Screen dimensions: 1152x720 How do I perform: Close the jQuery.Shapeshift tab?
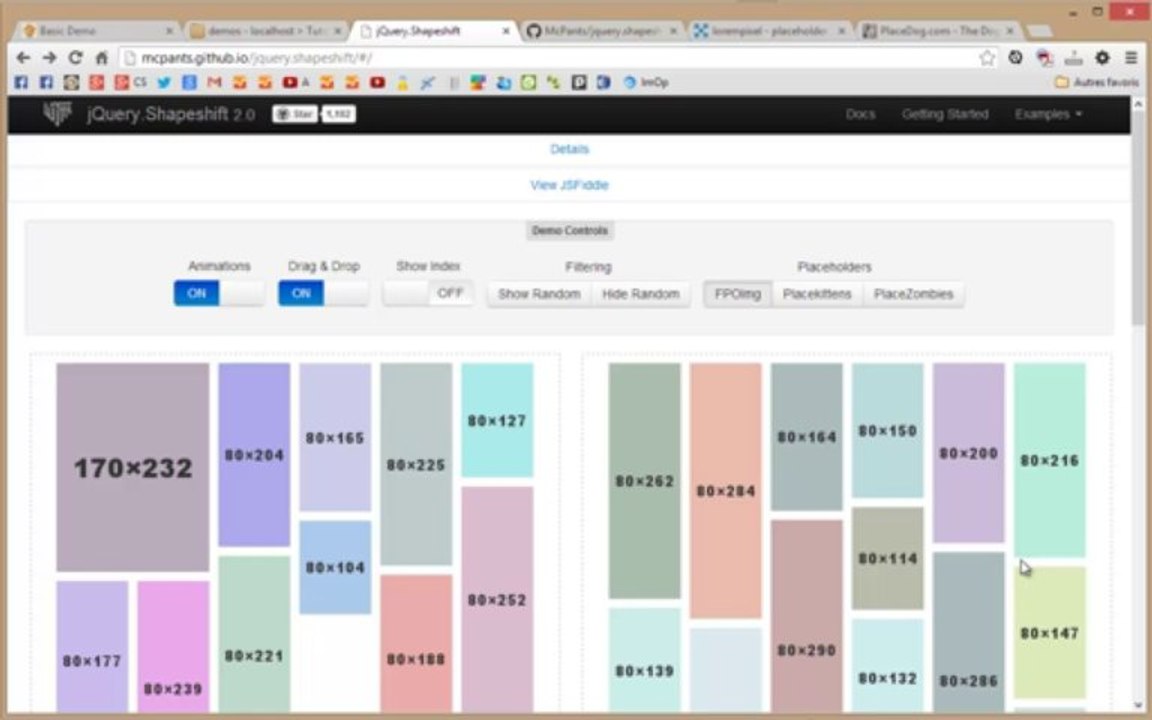[505, 31]
